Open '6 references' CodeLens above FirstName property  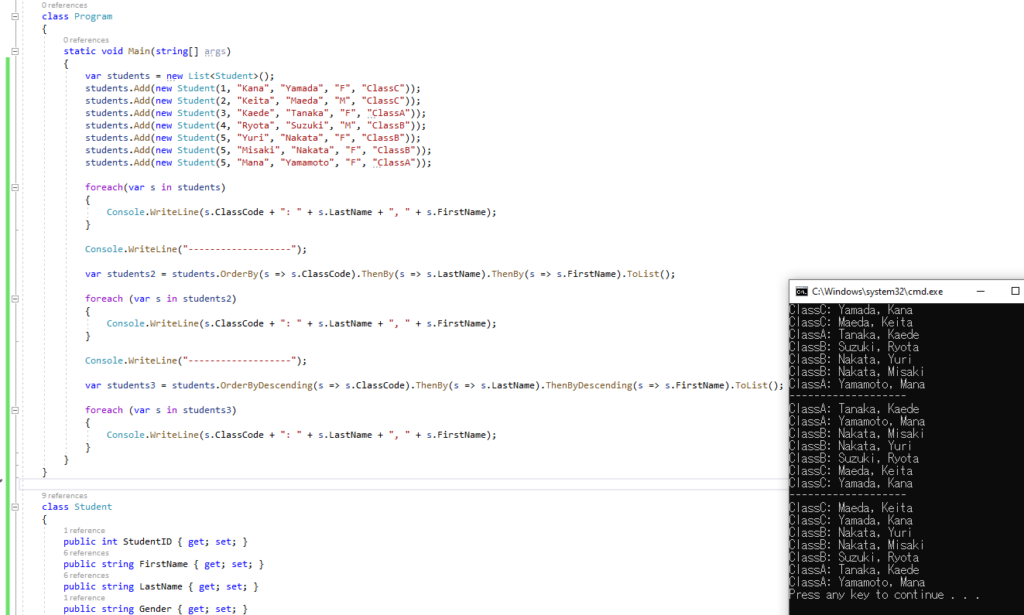click(x=86, y=553)
